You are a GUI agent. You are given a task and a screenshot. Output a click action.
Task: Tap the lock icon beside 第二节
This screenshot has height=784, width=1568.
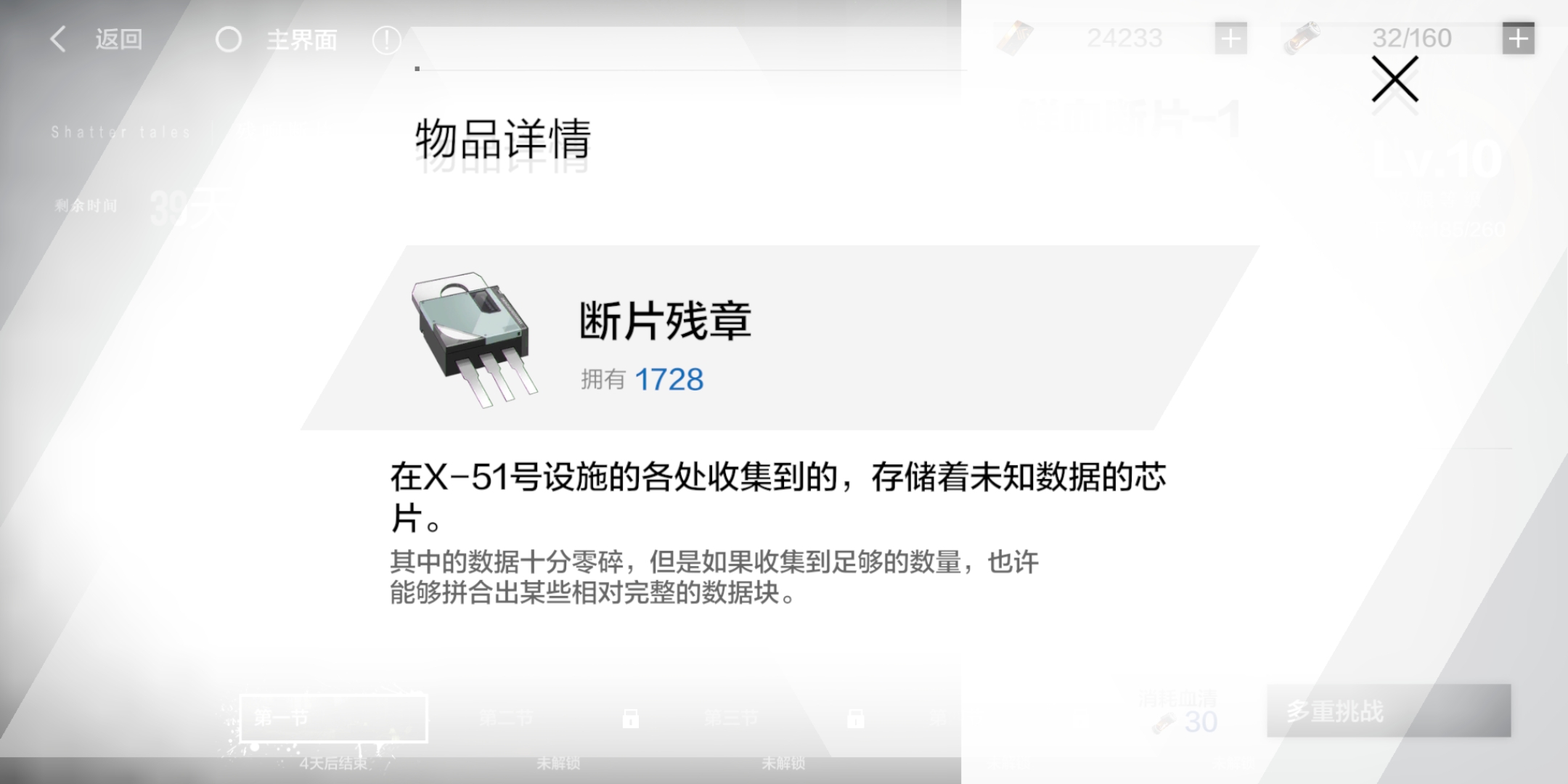pyautogui.click(x=631, y=718)
